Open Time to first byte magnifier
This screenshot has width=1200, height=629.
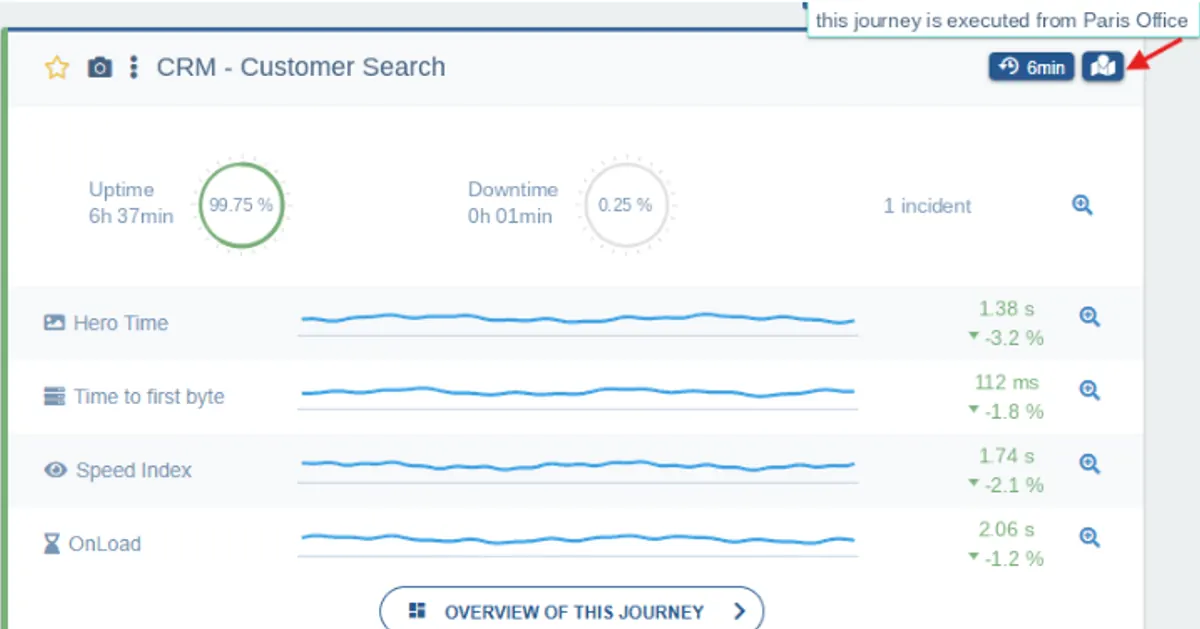coord(1090,390)
